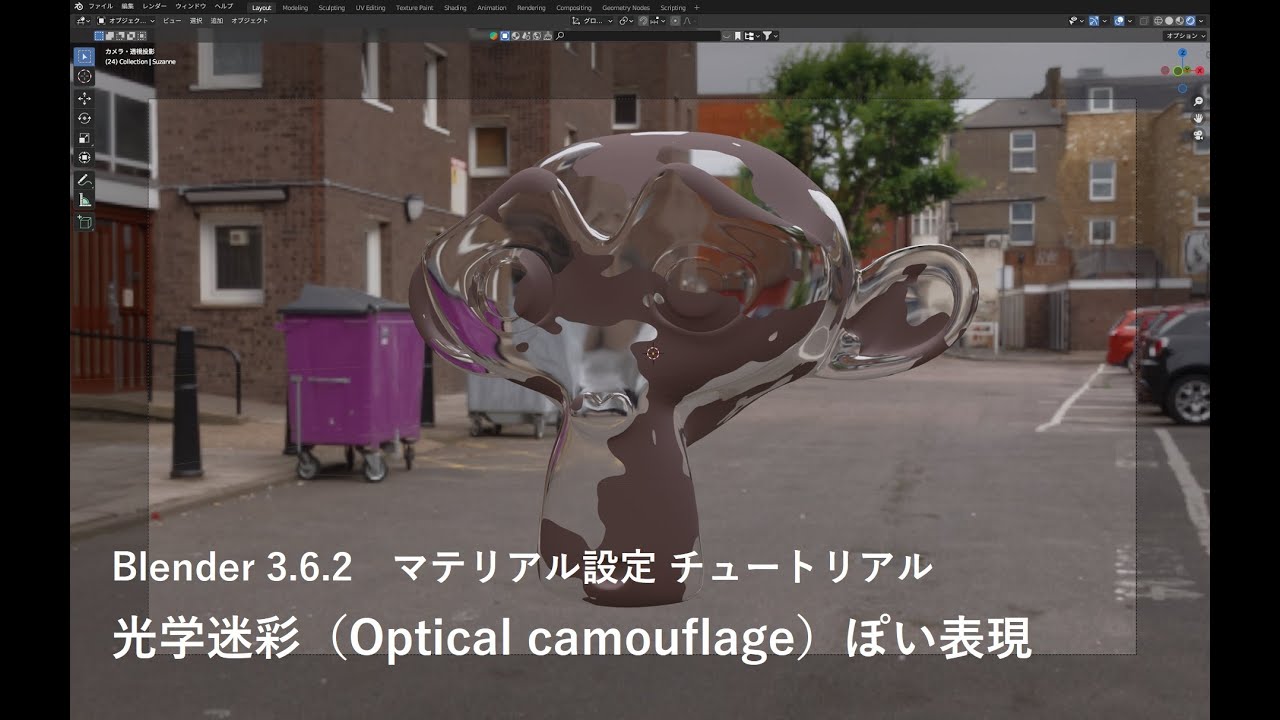Click the Add Cube tool

coord(84,222)
